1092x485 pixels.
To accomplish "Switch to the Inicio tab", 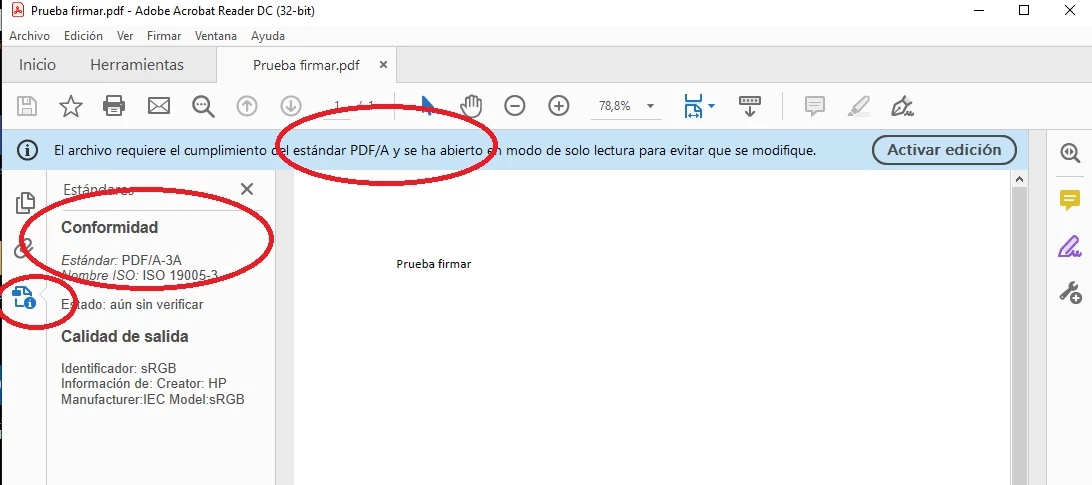I will [x=37, y=65].
